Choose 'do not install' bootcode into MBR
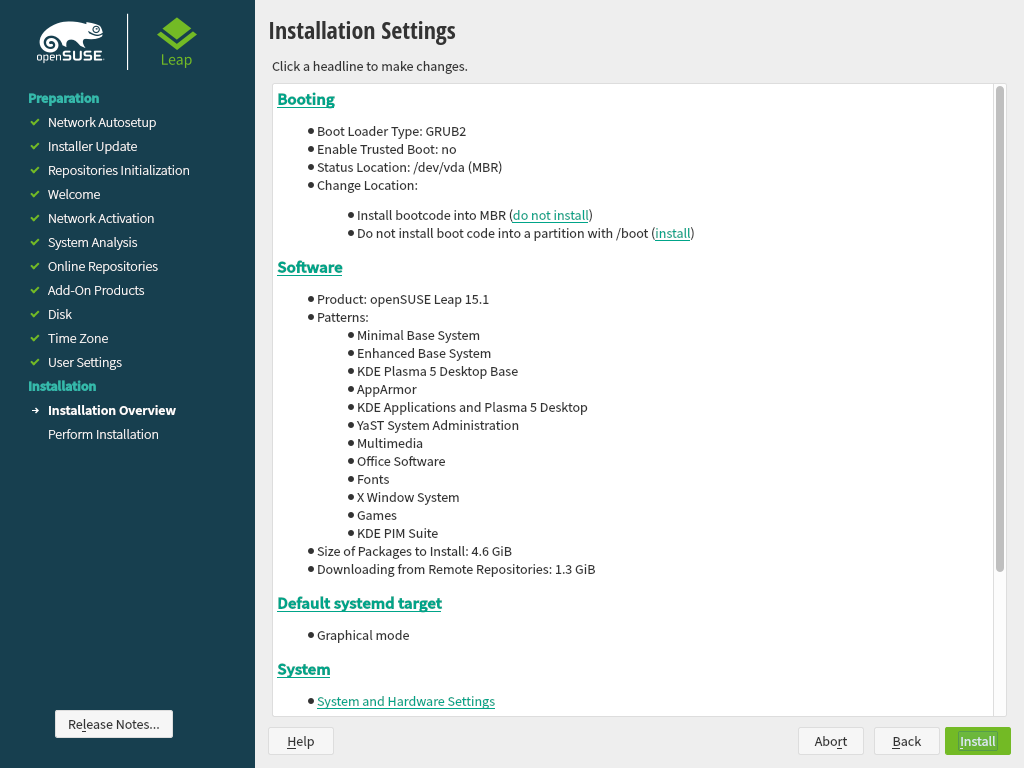Image resolution: width=1024 pixels, height=768 pixels. pyautogui.click(x=551, y=216)
